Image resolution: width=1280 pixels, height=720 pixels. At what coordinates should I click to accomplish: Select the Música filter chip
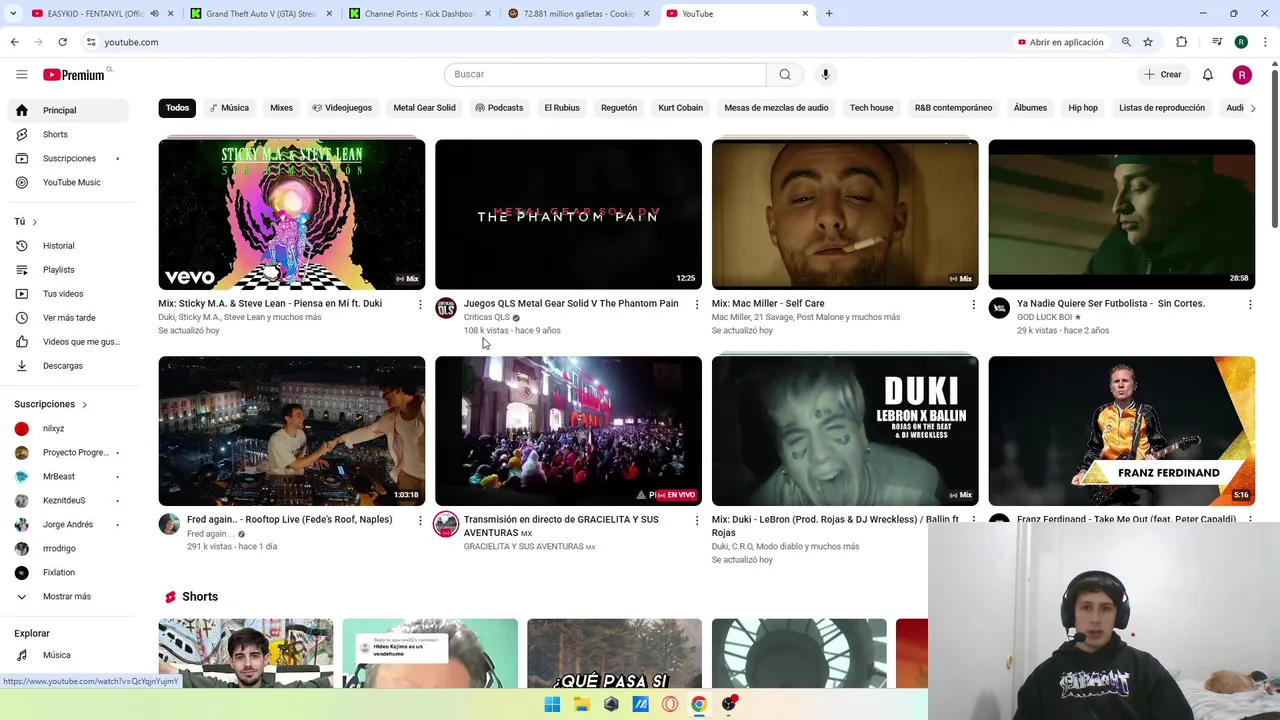click(x=229, y=108)
